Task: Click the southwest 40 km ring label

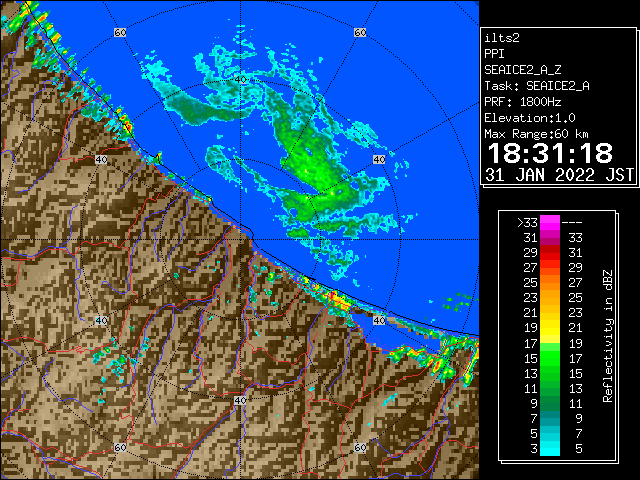Action: (101, 320)
